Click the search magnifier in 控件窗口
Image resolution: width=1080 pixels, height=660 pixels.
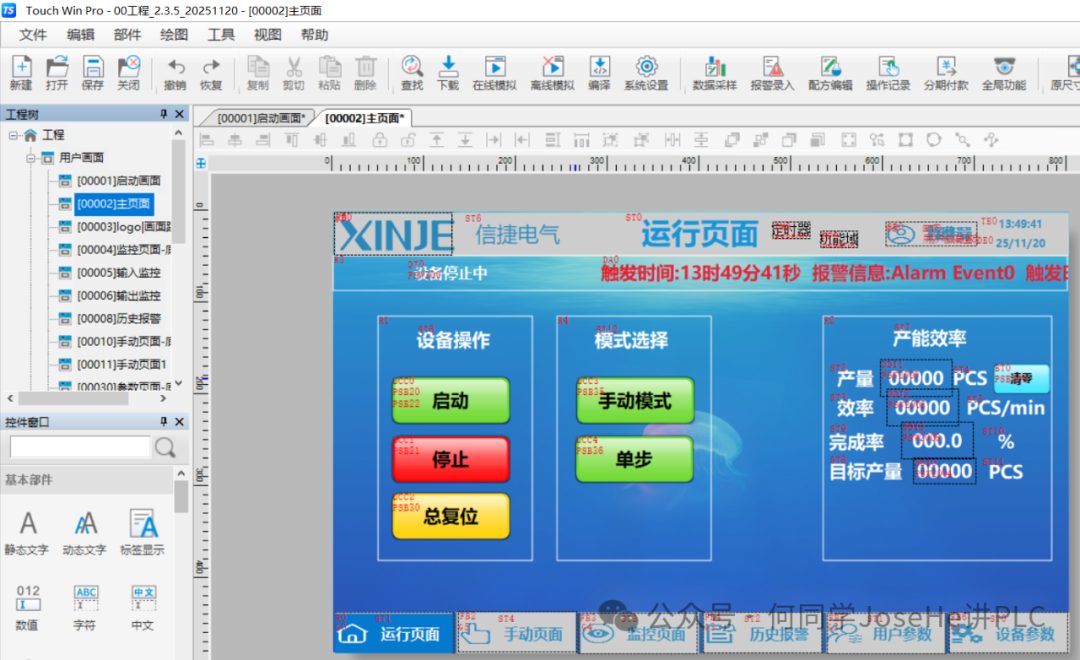165,447
